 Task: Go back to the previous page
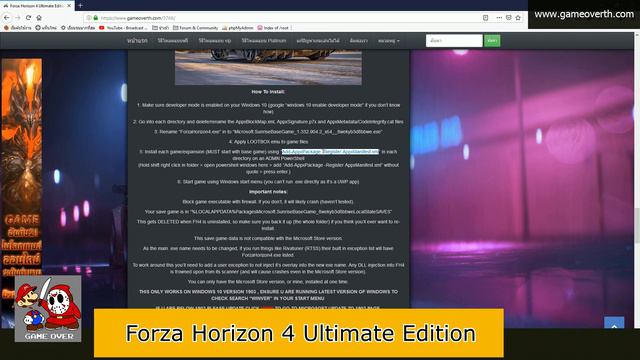tap(7, 18)
